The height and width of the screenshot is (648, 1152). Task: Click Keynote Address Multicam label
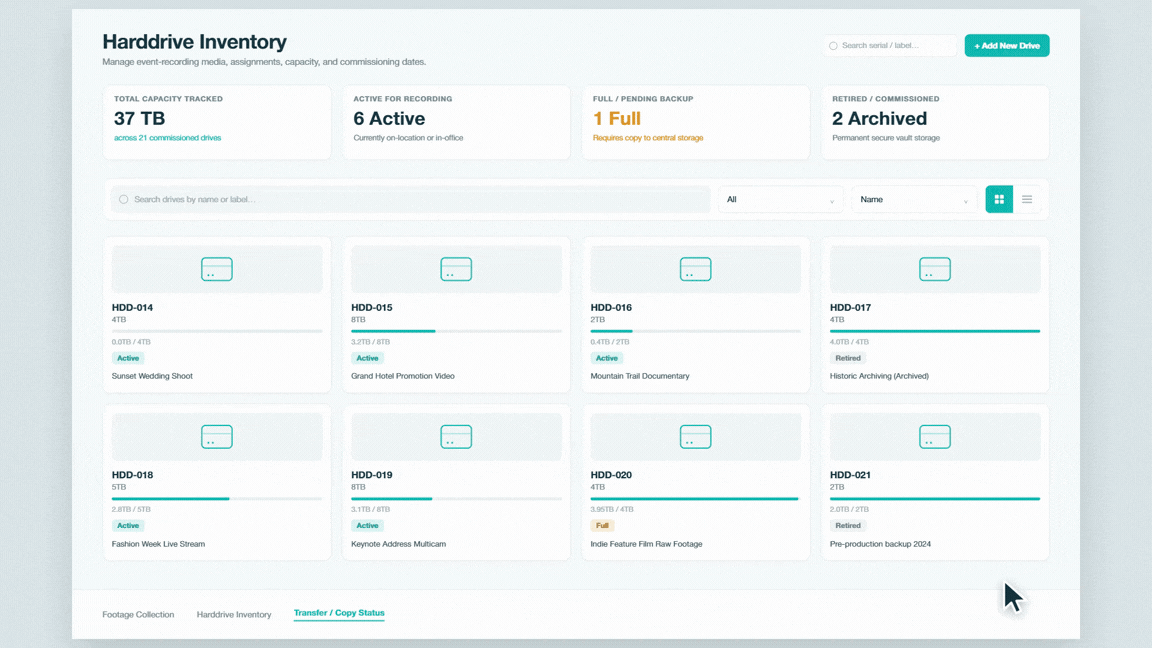click(x=398, y=544)
